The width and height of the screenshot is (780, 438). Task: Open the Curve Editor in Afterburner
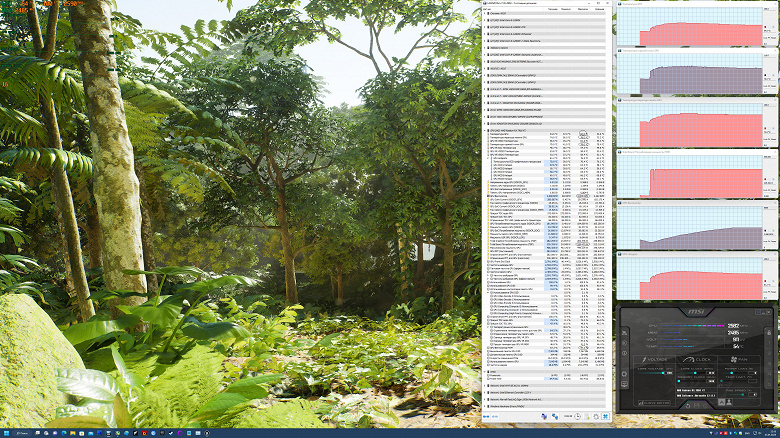point(656,403)
